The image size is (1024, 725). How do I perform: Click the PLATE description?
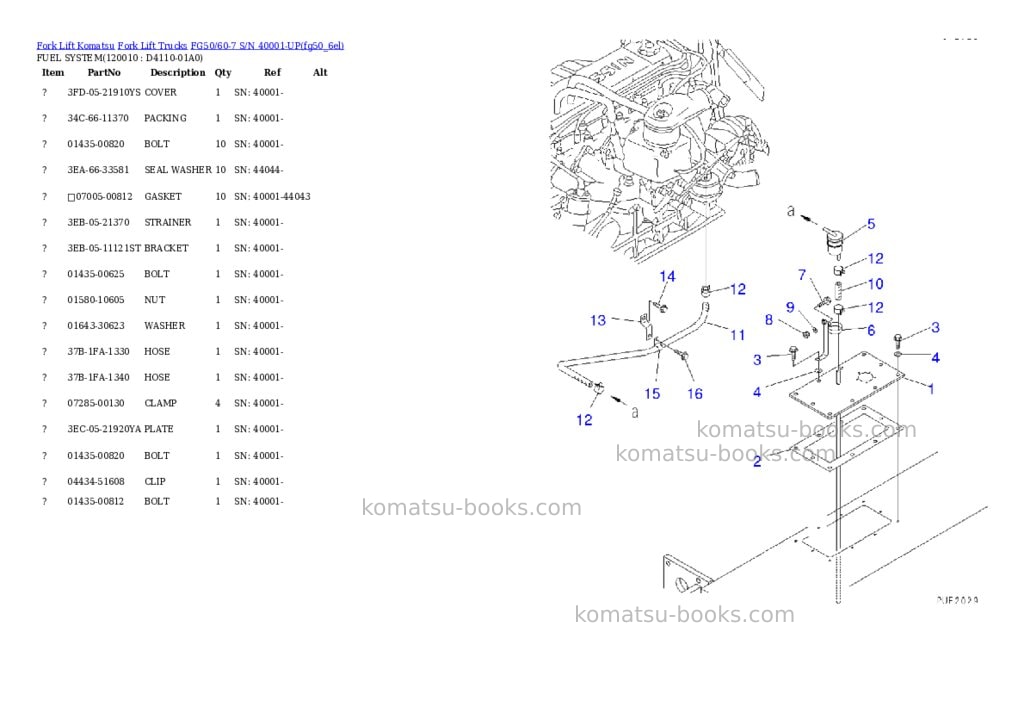coord(159,429)
